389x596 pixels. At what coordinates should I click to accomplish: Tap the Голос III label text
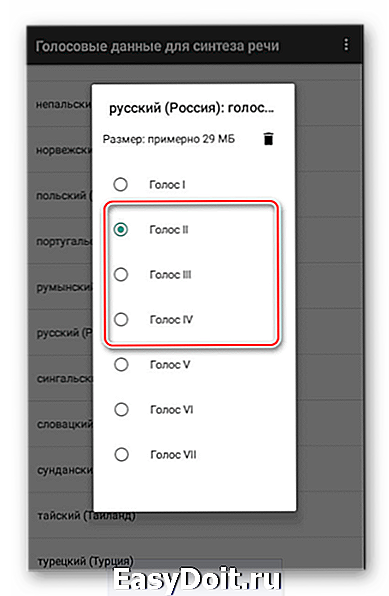tap(170, 275)
